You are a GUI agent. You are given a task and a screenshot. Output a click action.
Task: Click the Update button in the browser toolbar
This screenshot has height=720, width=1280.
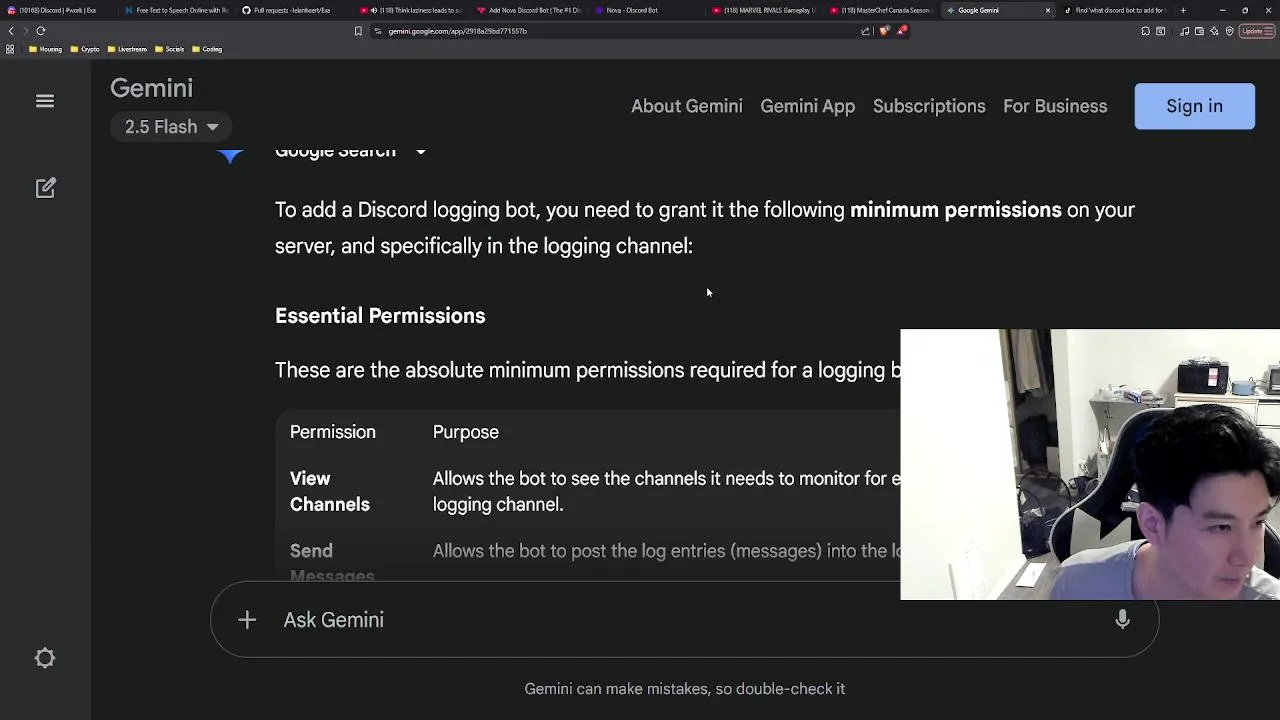click(x=1256, y=31)
